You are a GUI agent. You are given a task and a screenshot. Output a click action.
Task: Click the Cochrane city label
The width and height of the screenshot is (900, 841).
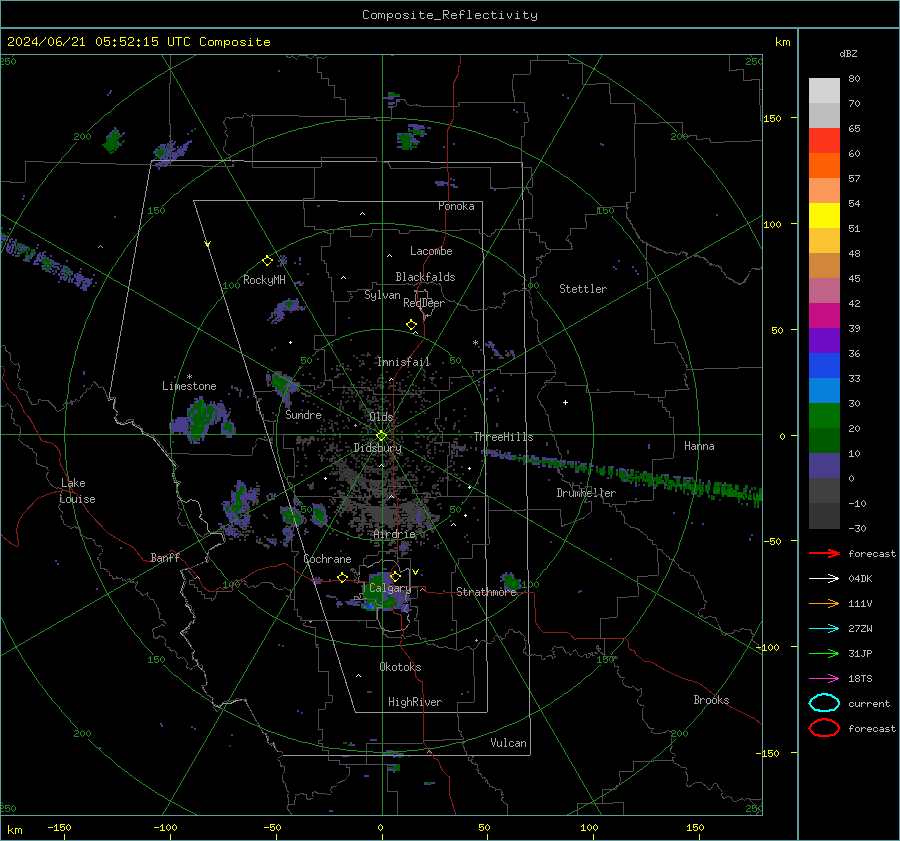327,559
